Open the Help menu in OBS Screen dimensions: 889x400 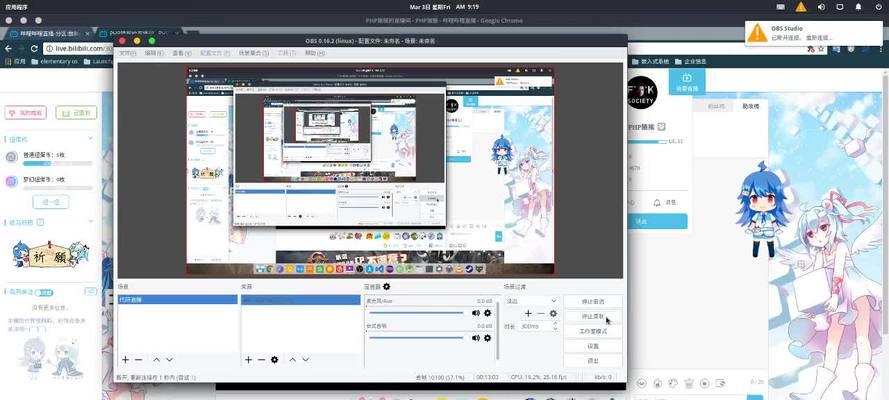(x=314, y=53)
